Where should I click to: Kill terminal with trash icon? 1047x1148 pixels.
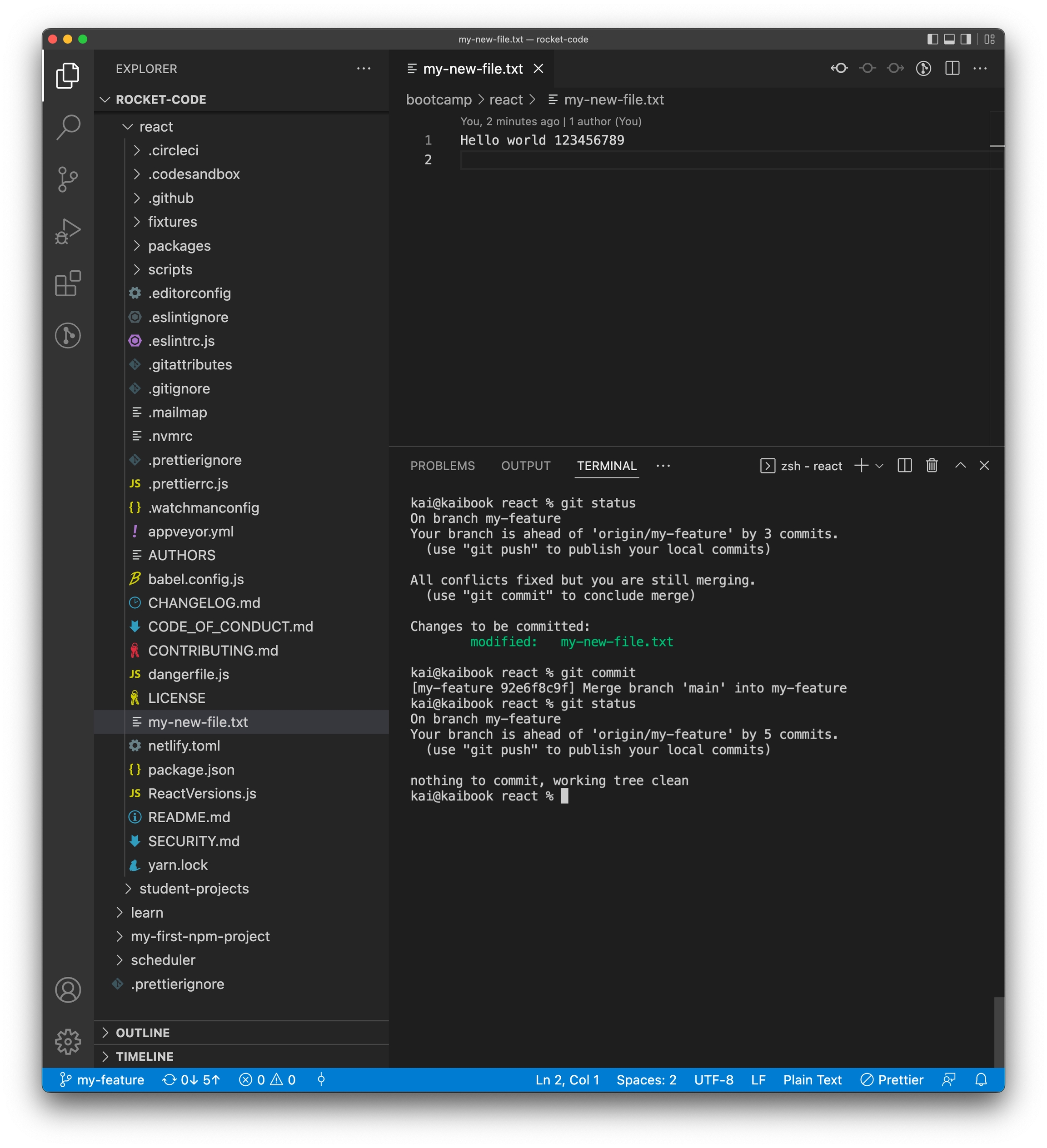(x=932, y=466)
